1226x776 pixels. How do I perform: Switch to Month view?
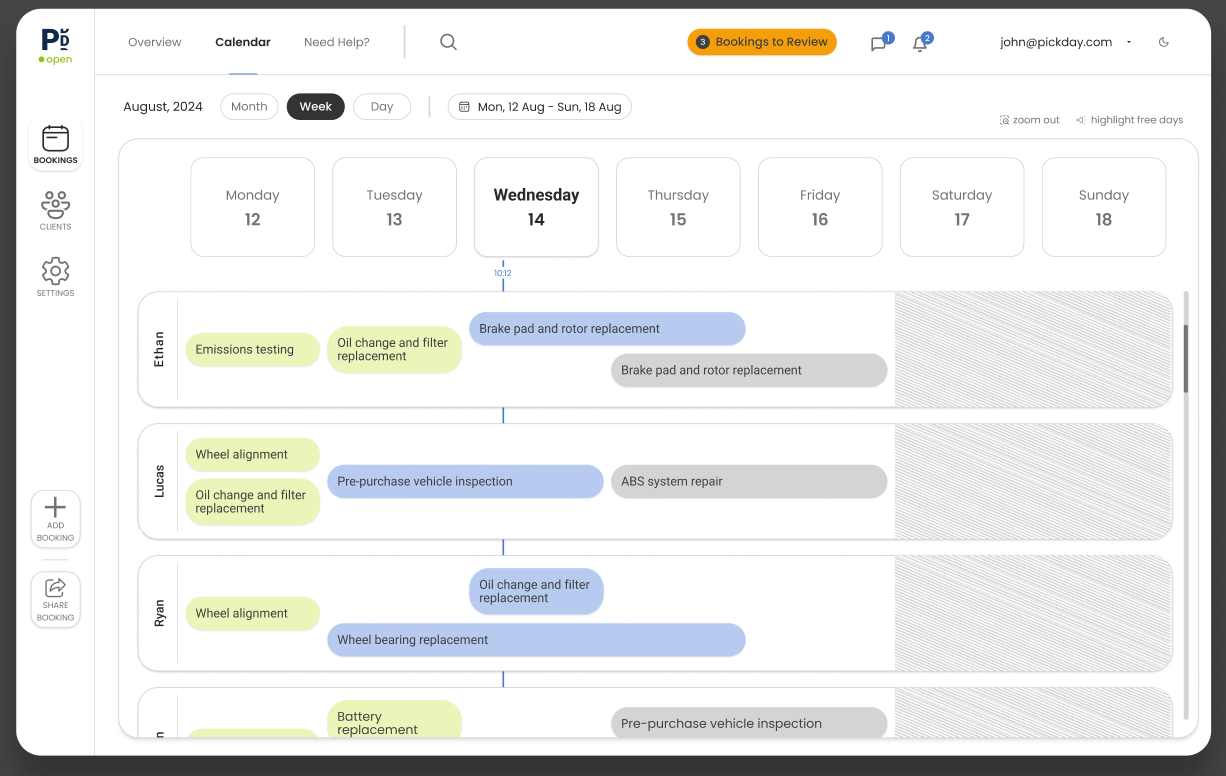(249, 107)
